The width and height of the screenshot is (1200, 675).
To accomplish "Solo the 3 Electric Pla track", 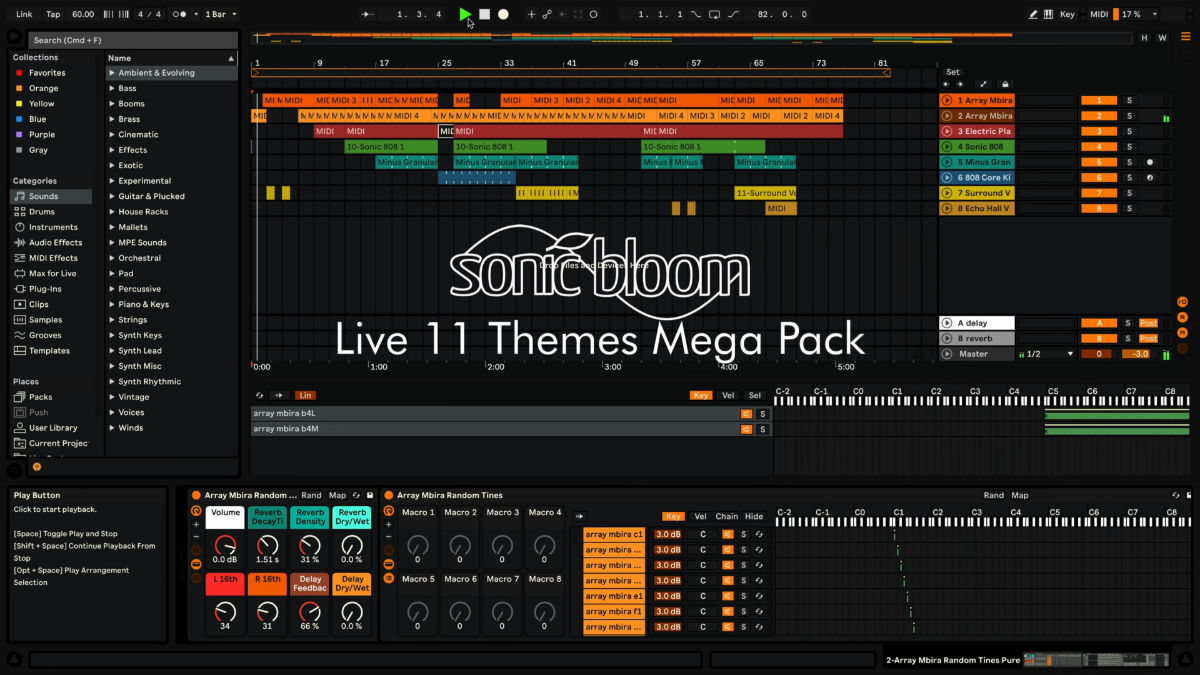I will click(1128, 131).
